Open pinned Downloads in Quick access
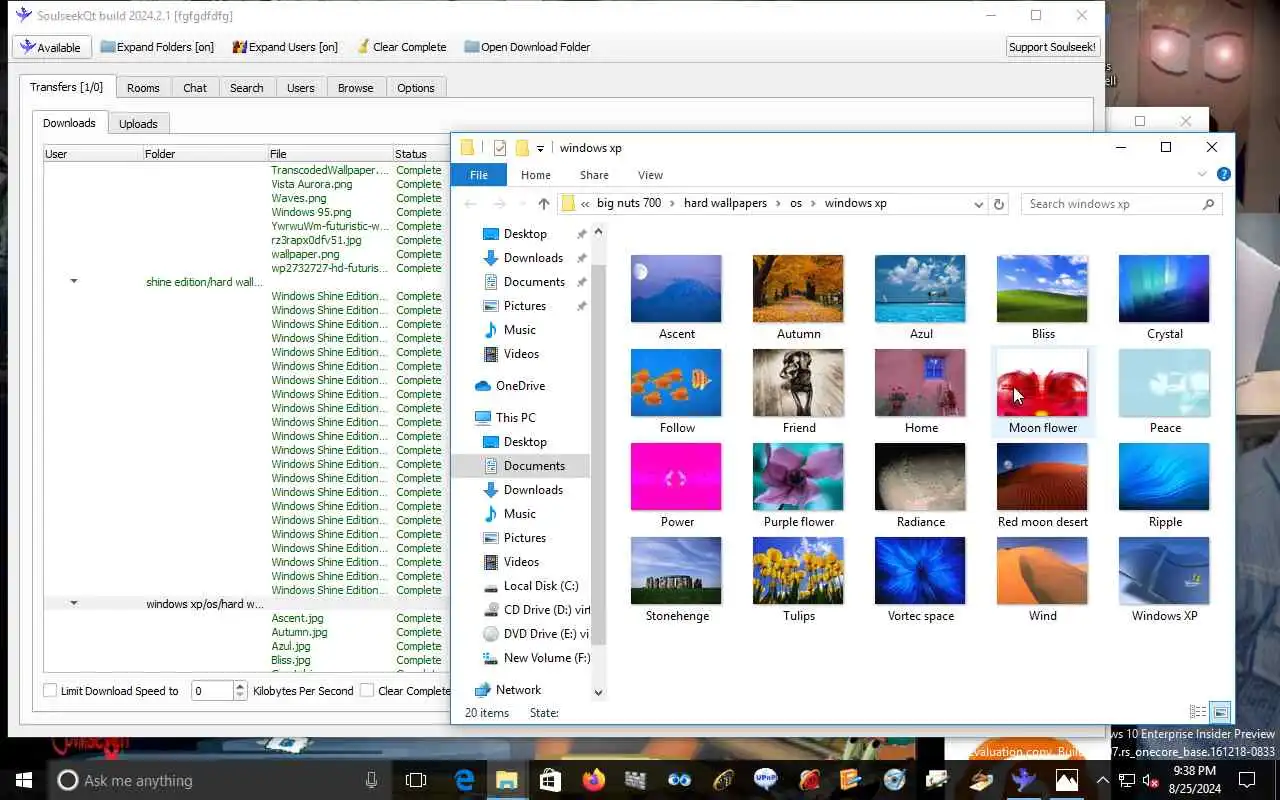1280x800 pixels. coord(533,258)
